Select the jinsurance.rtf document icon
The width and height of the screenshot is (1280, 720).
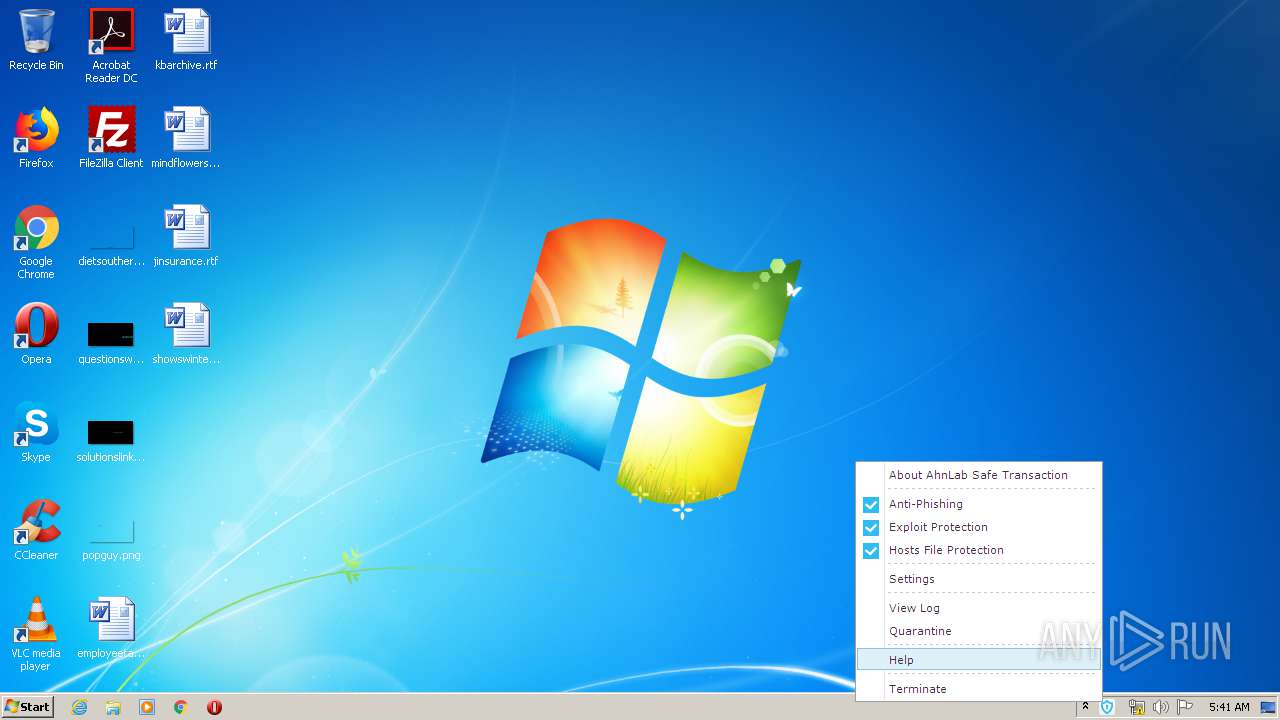click(x=186, y=236)
